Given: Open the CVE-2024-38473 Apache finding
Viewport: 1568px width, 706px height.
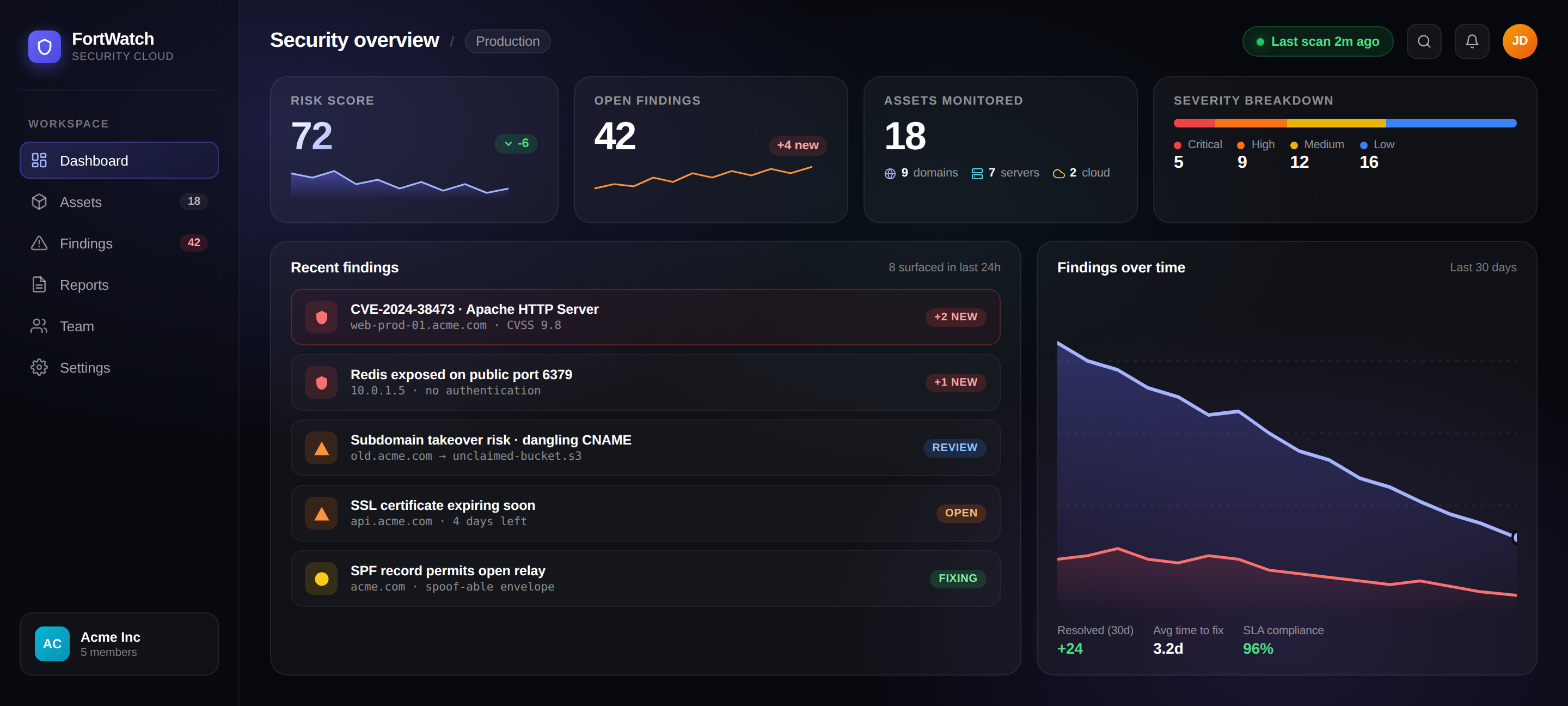Looking at the screenshot, I should pos(645,317).
